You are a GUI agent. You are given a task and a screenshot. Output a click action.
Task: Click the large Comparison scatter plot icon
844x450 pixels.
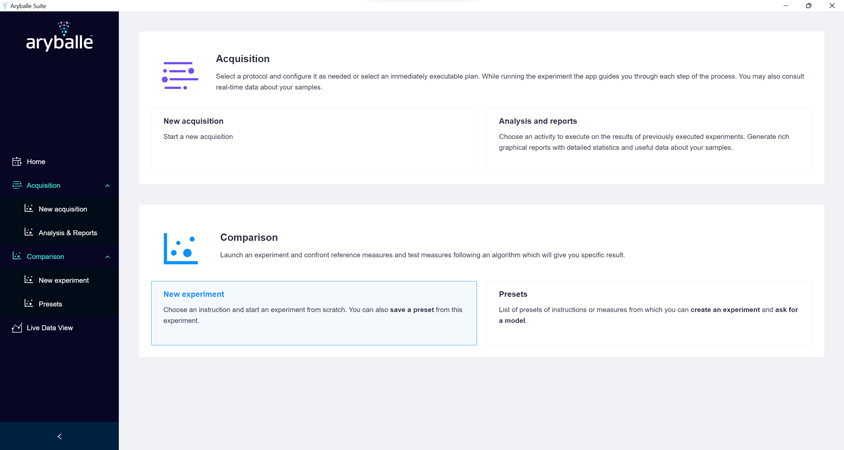[x=181, y=248]
